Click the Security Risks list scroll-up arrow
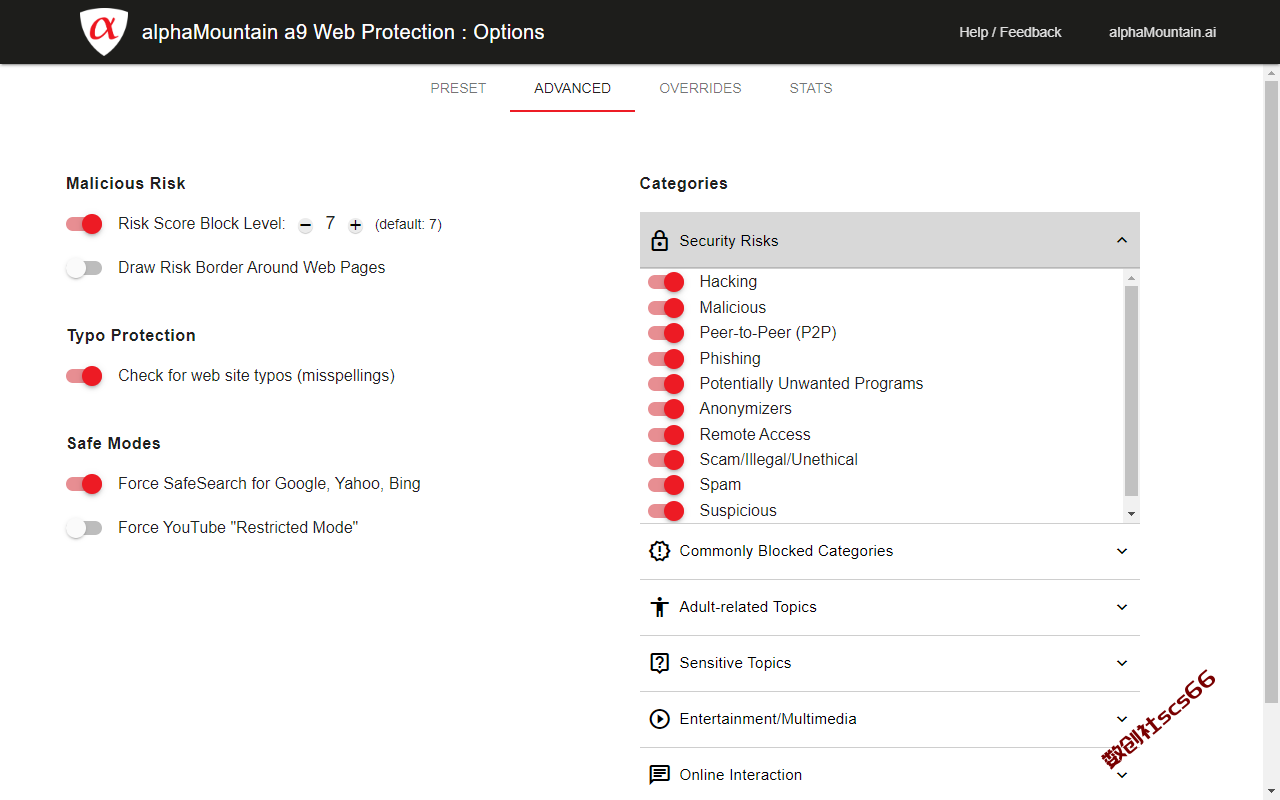 (1132, 278)
